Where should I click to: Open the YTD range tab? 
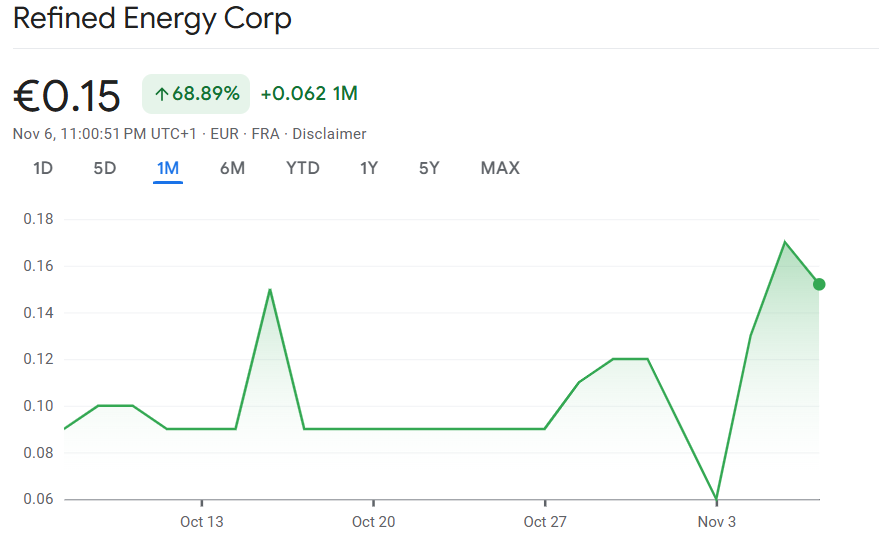click(x=303, y=168)
